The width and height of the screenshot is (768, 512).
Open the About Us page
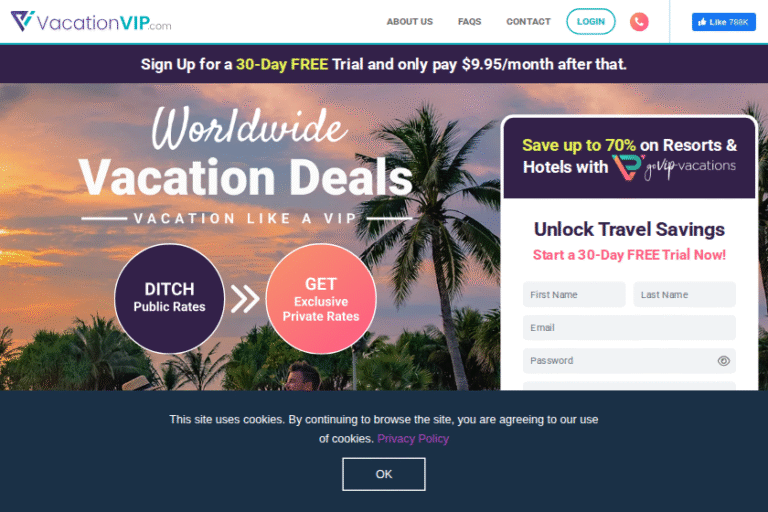[x=409, y=22]
